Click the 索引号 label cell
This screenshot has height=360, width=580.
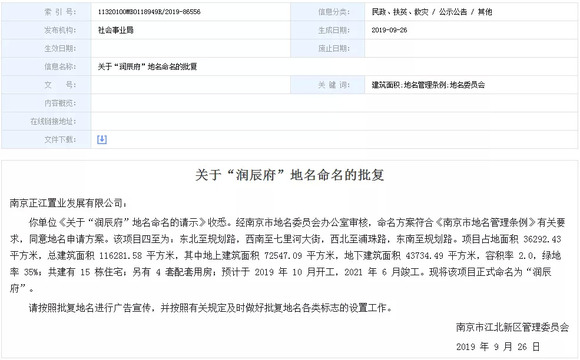46,12
